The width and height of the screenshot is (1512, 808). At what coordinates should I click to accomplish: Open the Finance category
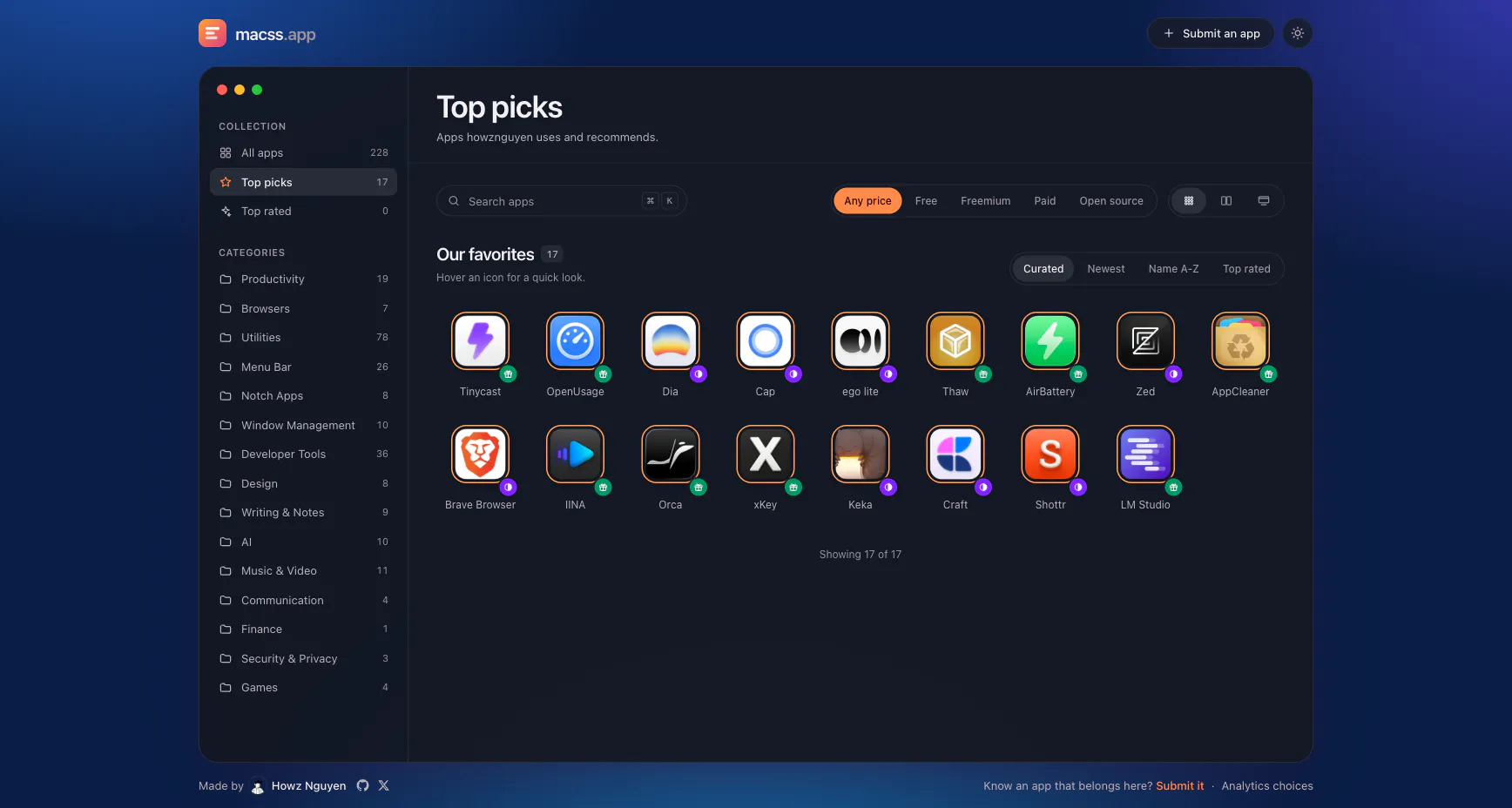(303, 629)
